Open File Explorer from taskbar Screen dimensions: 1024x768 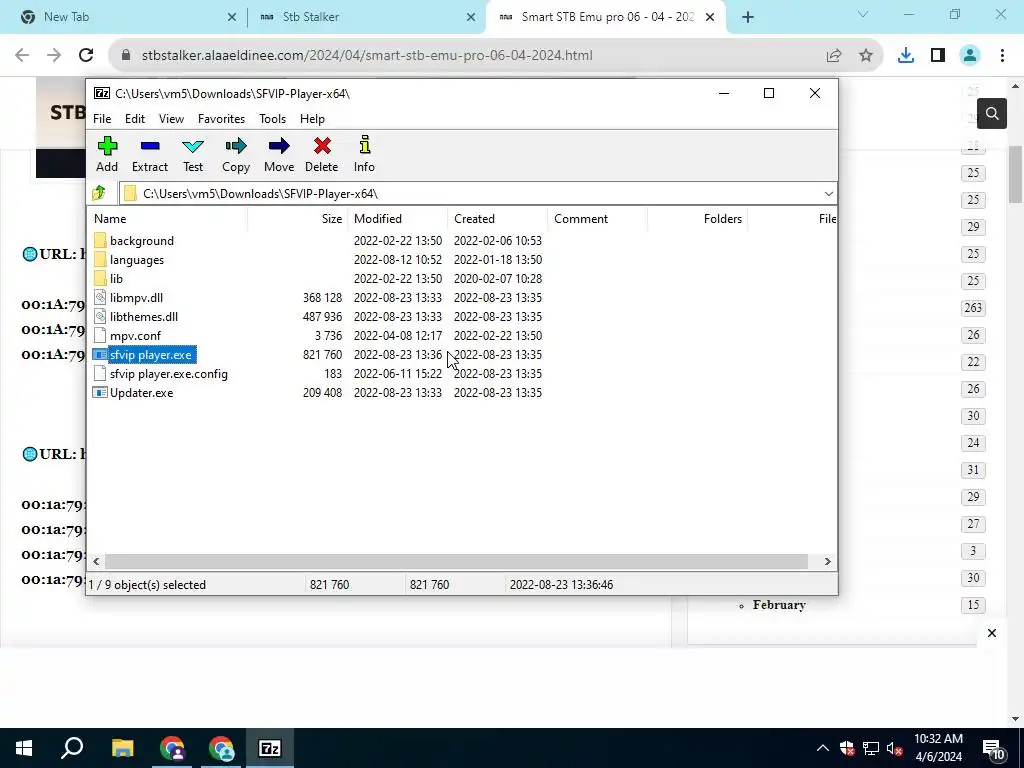122,748
